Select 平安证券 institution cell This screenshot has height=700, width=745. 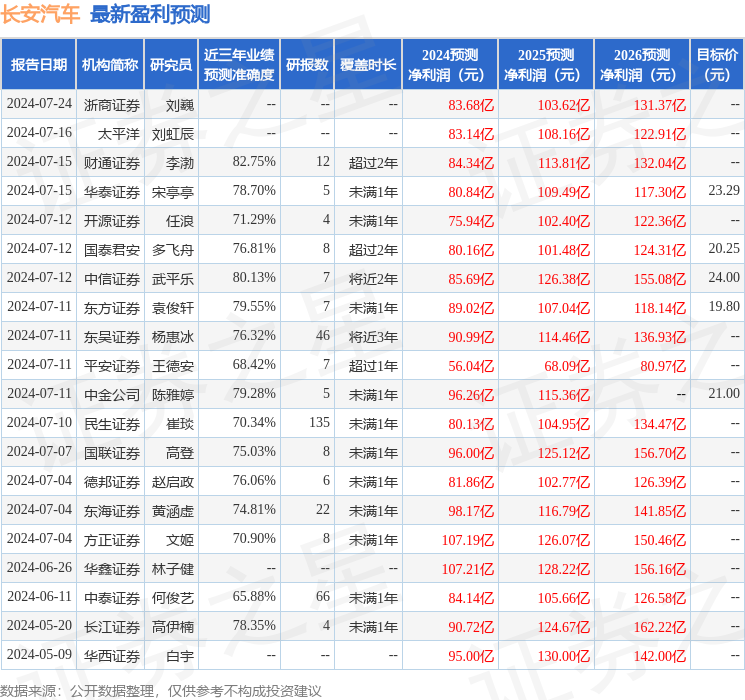(x=112, y=366)
